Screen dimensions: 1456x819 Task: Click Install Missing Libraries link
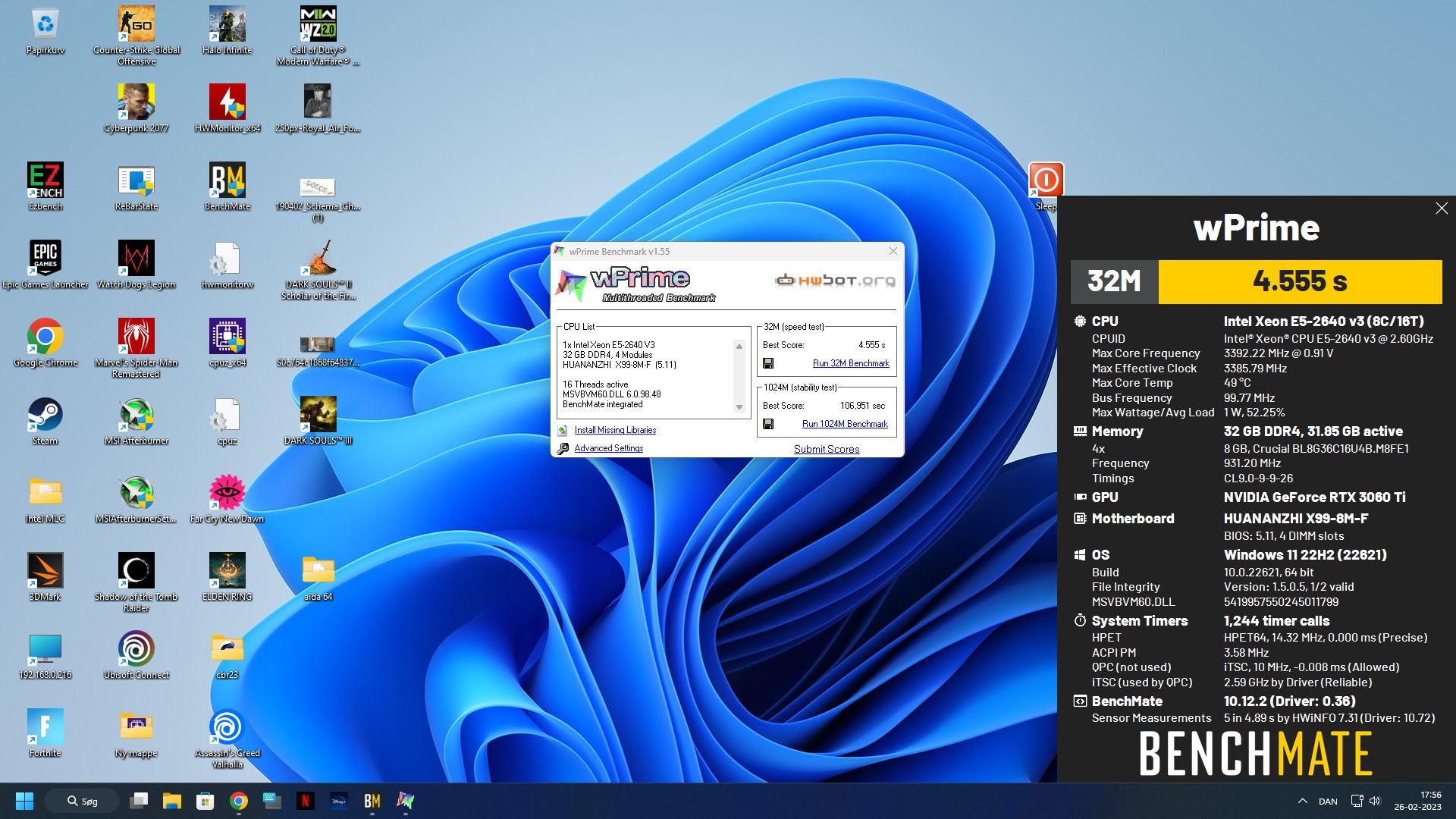[615, 430]
